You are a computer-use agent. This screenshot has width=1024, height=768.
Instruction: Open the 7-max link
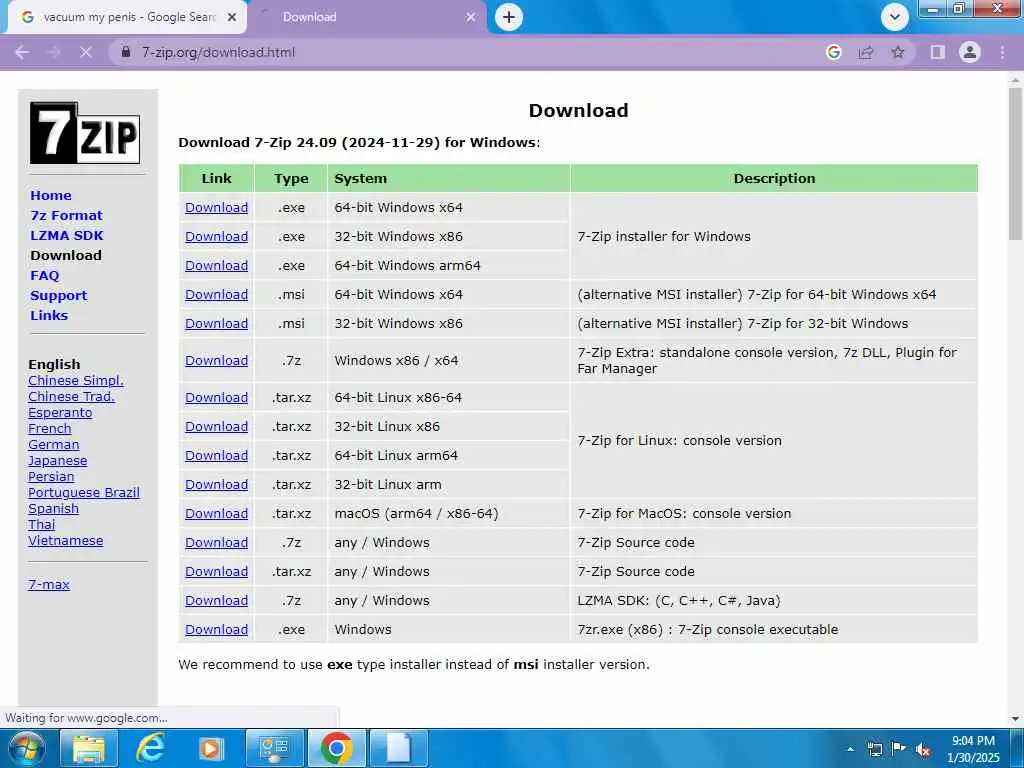49,584
